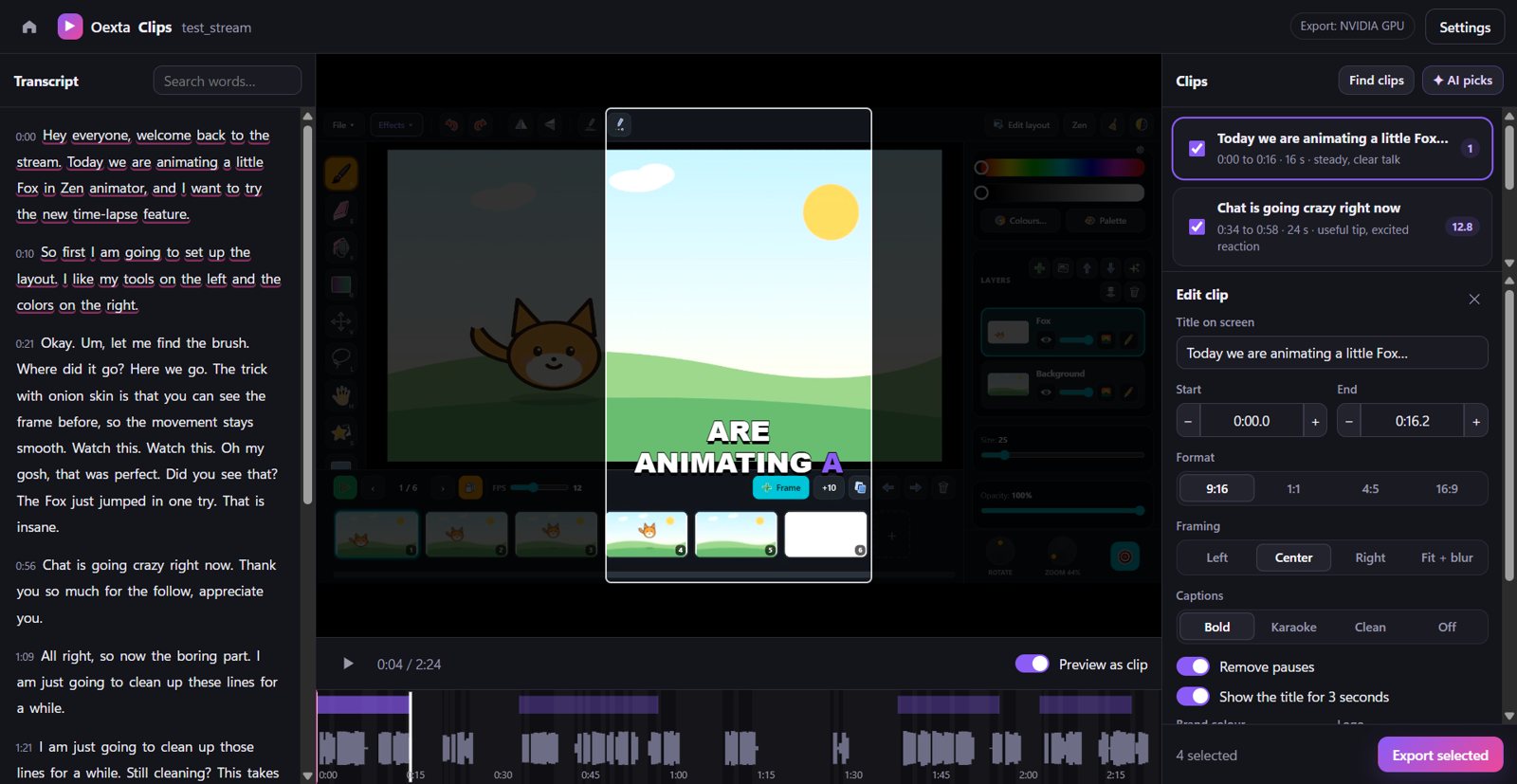1517x784 pixels.
Task: Click the End time value 0:16.2
Action: click(1413, 421)
